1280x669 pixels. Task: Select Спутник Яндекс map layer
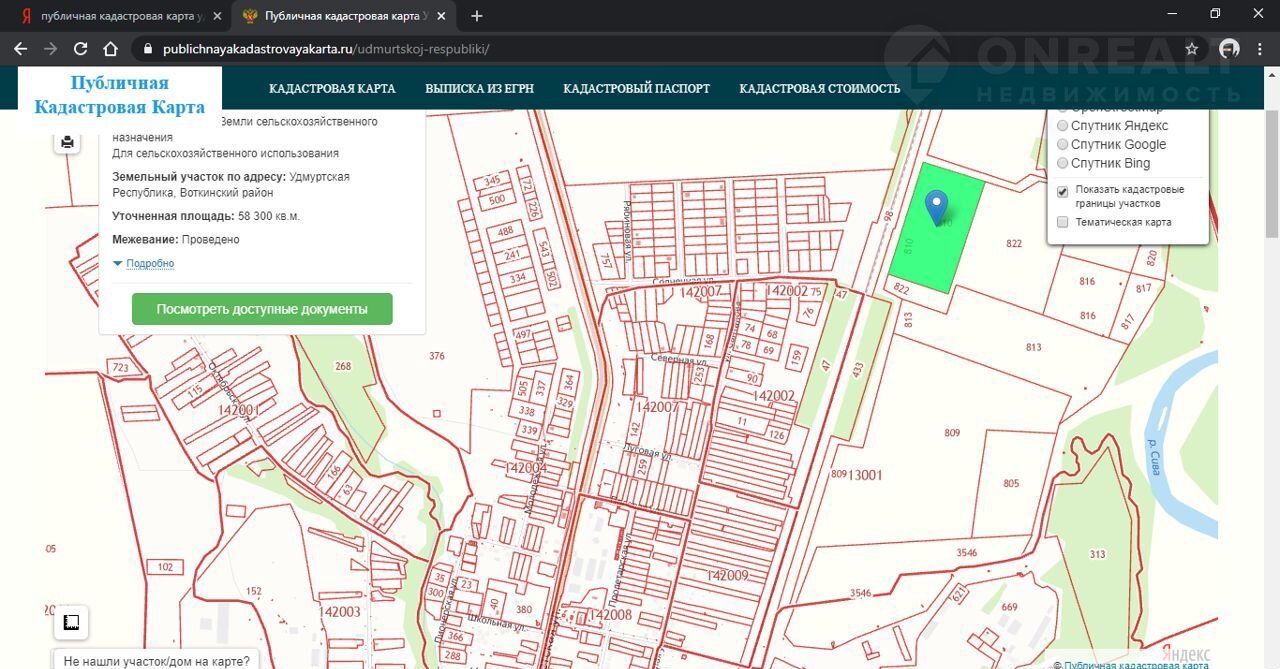[1063, 126]
